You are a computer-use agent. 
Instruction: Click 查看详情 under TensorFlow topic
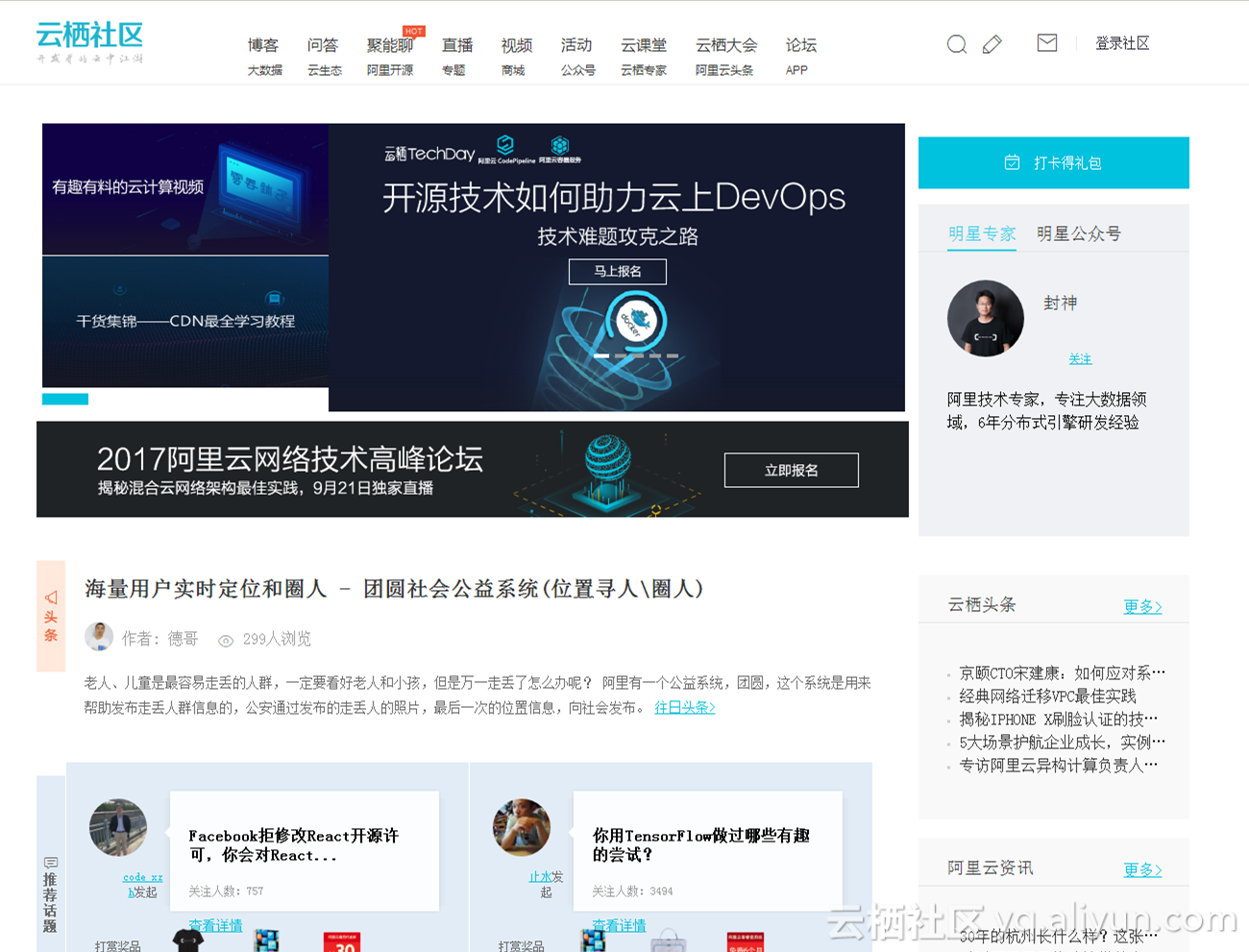point(619,926)
